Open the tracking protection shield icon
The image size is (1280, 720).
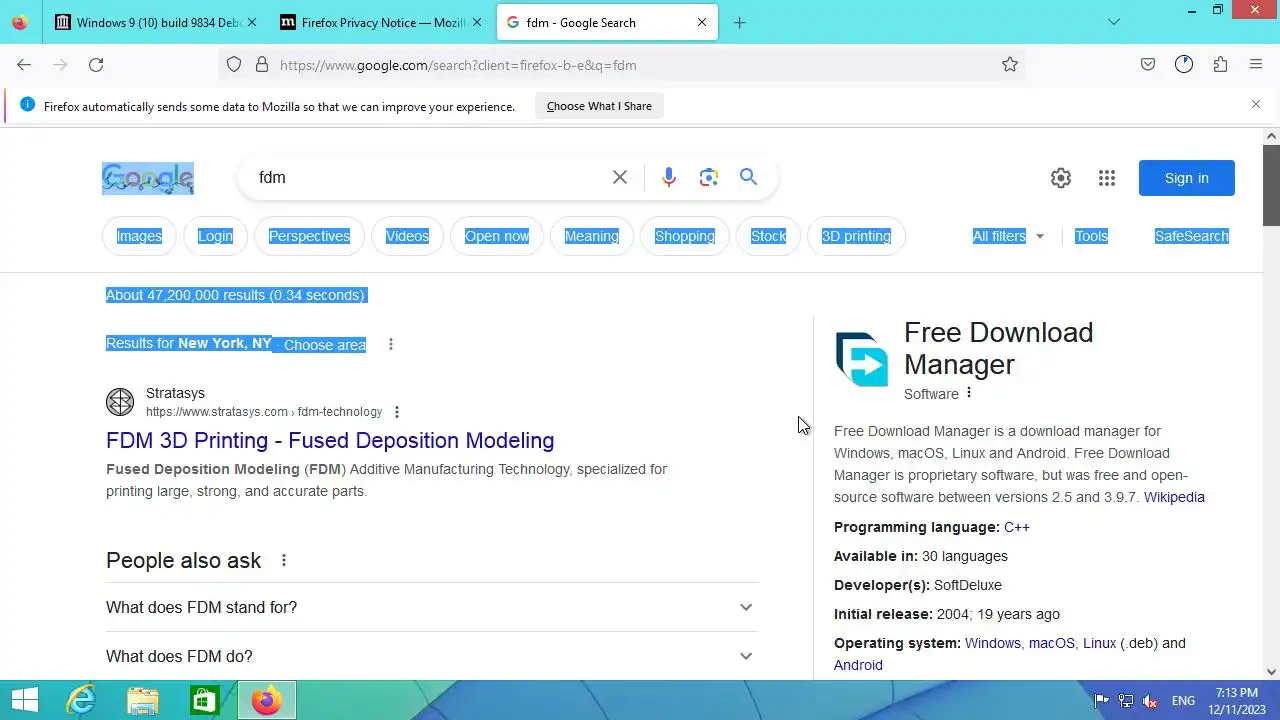(x=234, y=65)
